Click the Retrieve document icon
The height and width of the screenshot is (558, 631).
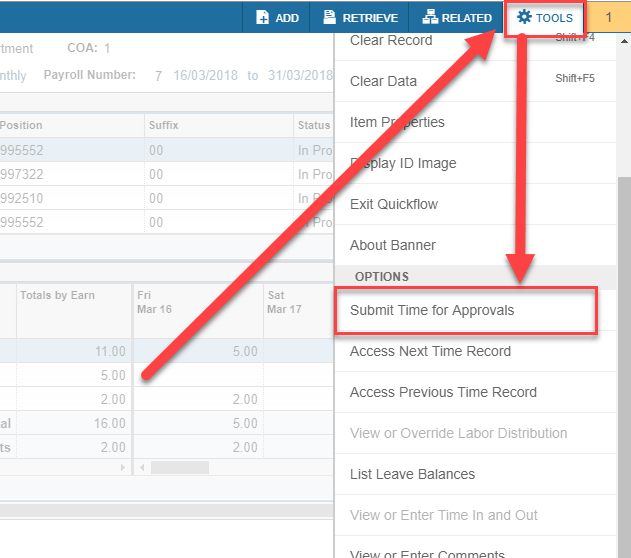[329, 18]
